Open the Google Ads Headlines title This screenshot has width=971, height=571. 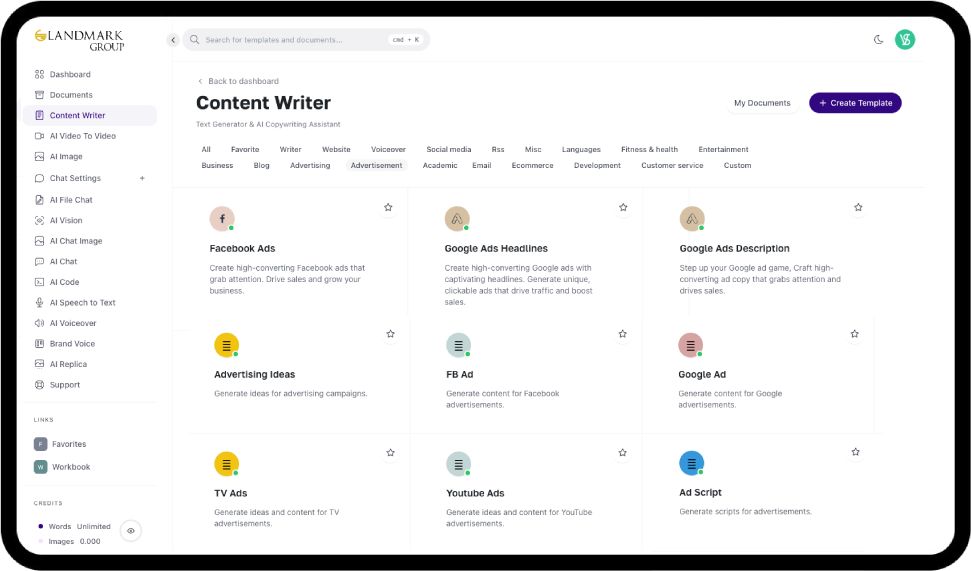click(496, 248)
